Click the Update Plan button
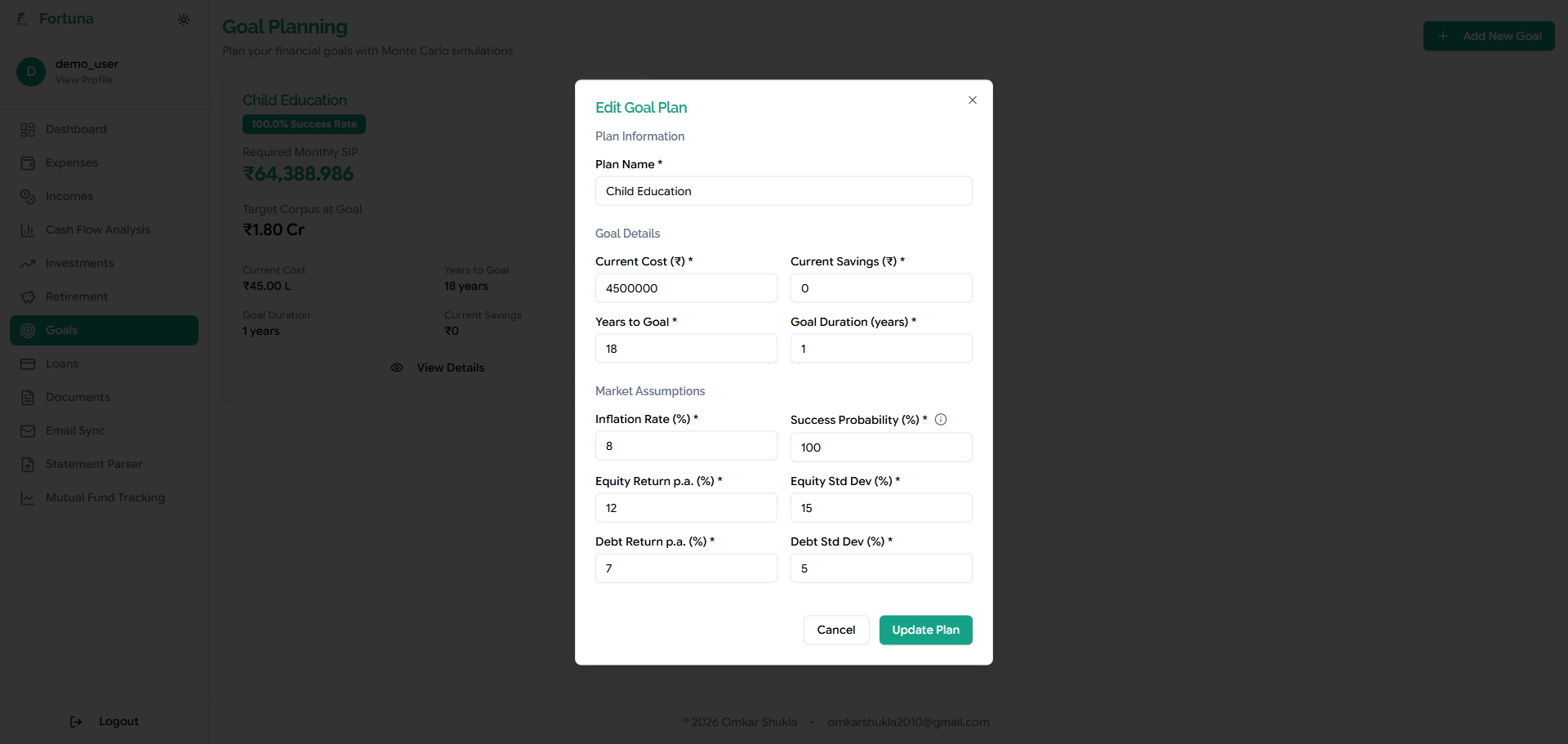Viewport: 1568px width, 744px height. pyautogui.click(x=925, y=630)
